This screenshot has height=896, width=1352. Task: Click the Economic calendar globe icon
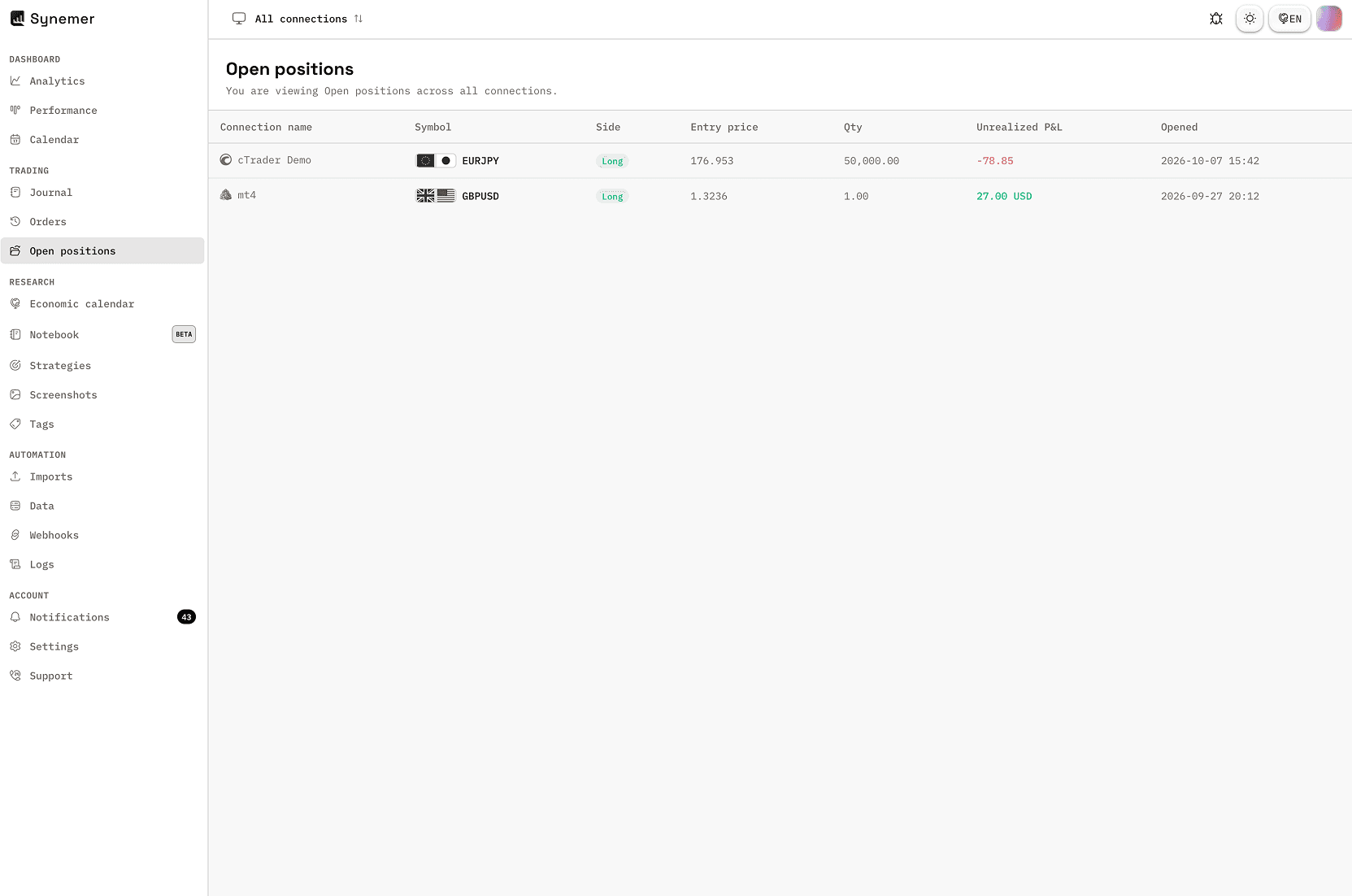point(15,304)
